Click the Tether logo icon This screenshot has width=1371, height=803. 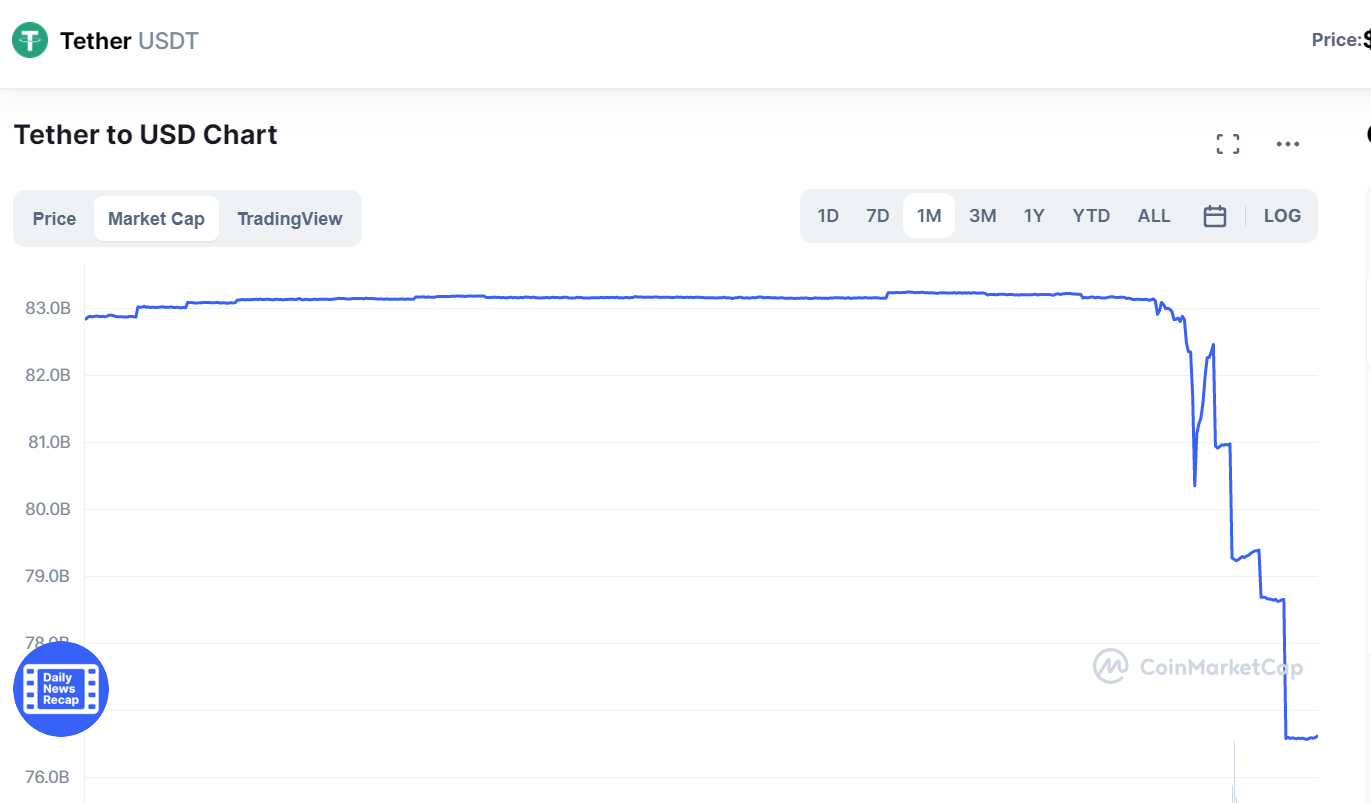(x=30, y=41)
